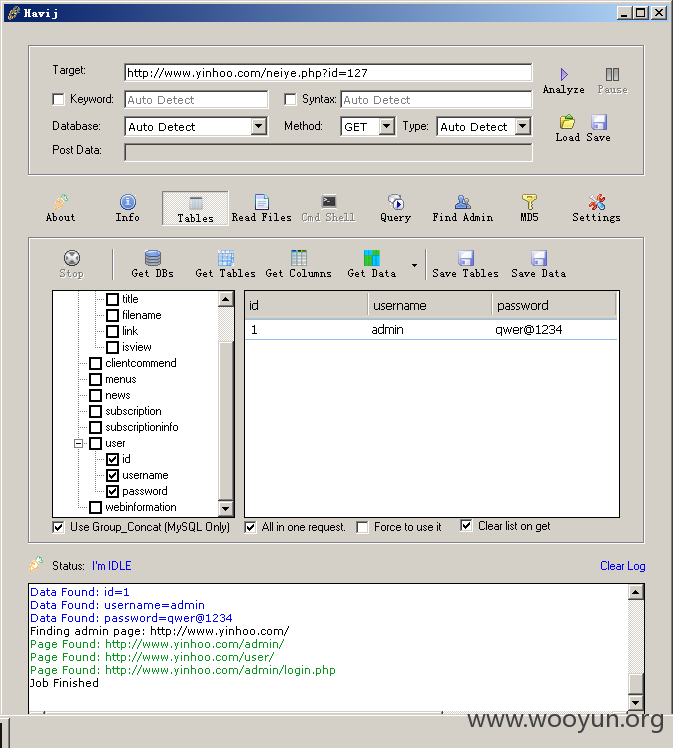
Task: Click the Get Data icon
Action: (x=372, y=258)
